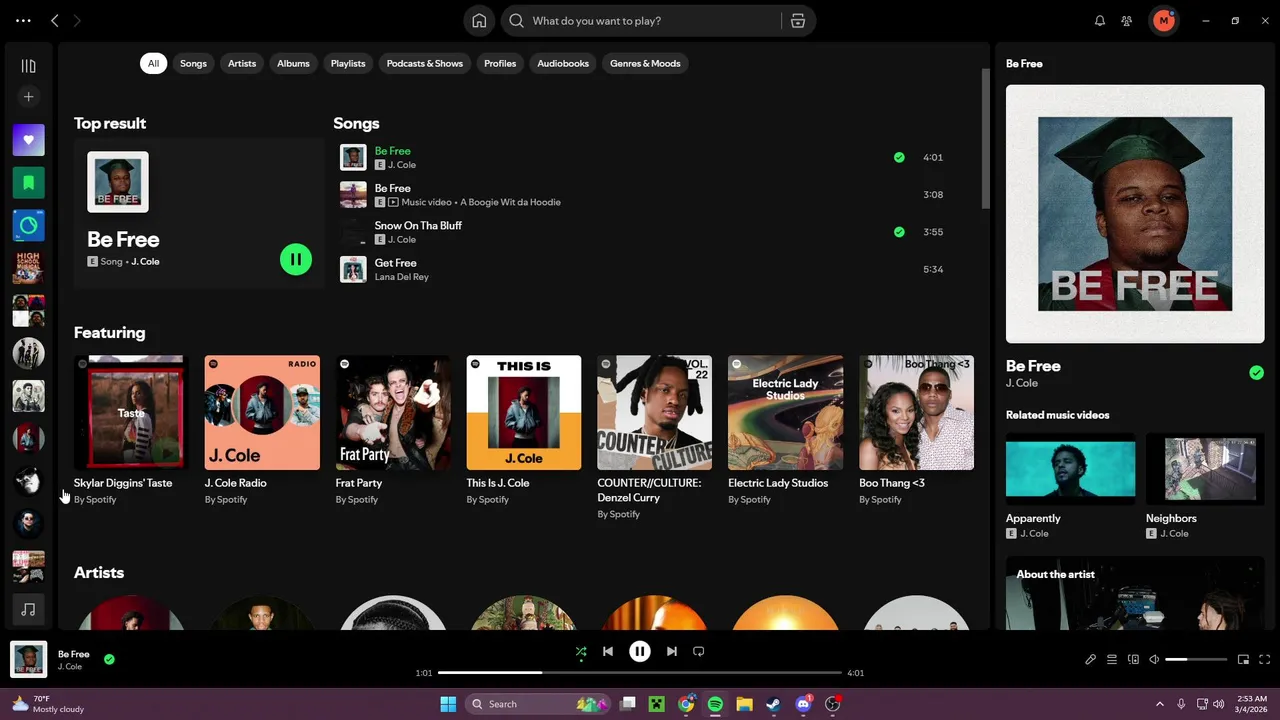
Task: Create new playlist with plus icon
Action: tap(28, 97)
